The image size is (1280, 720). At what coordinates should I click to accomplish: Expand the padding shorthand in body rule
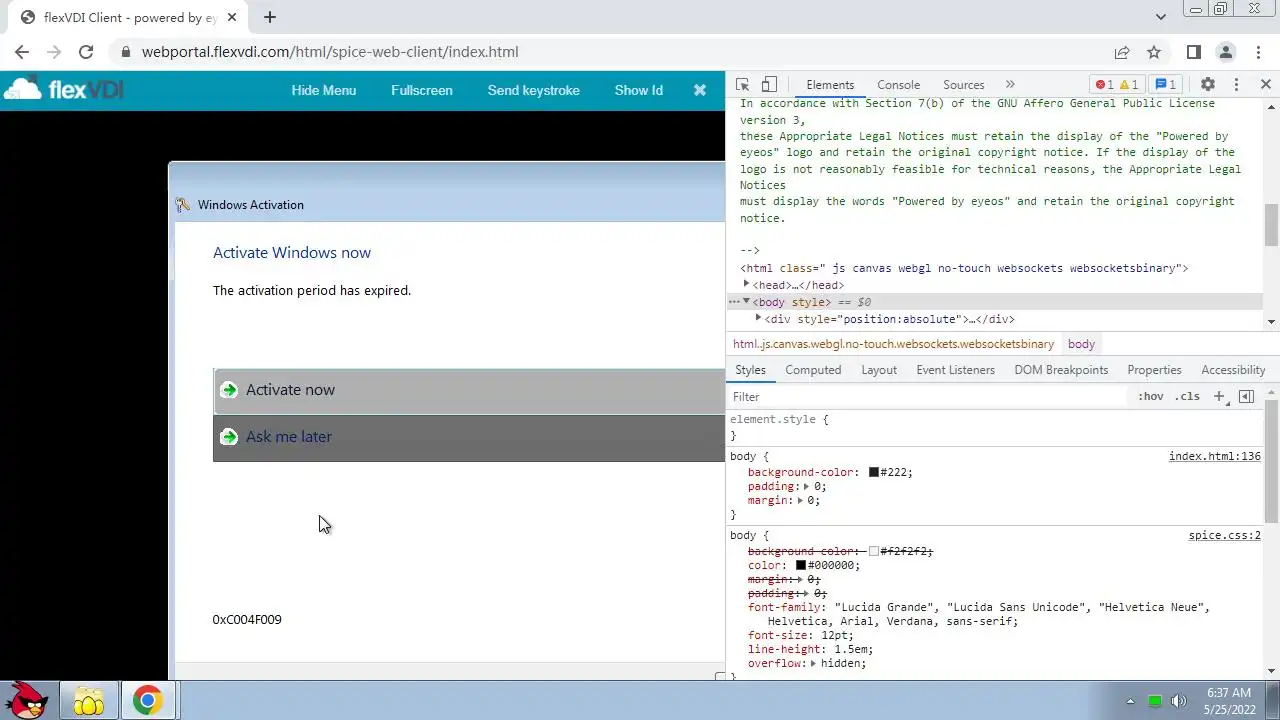click(x=806, y=487)
